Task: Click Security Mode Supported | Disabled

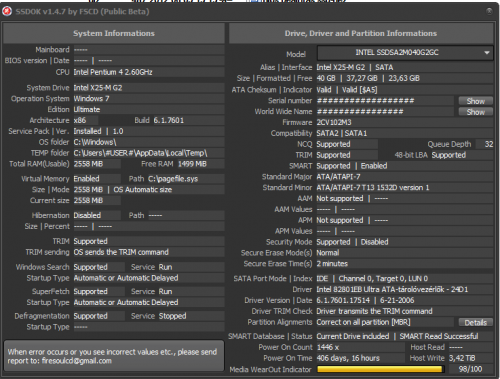Action: point(352,242)
